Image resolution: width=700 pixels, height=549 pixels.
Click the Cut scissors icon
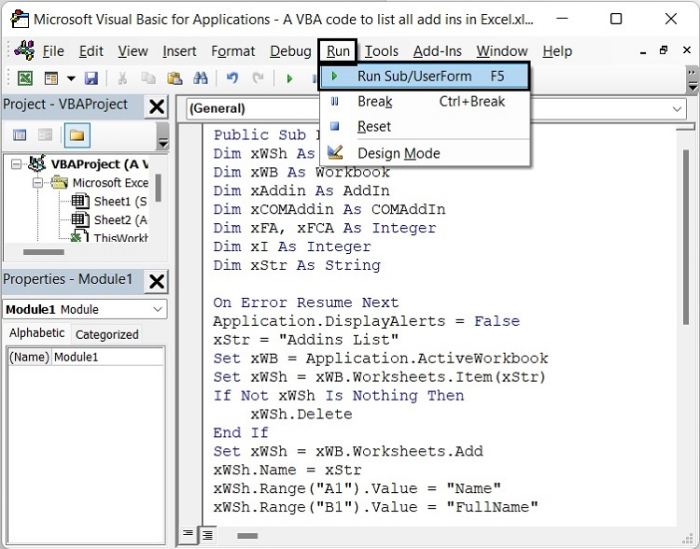(122, 79)
